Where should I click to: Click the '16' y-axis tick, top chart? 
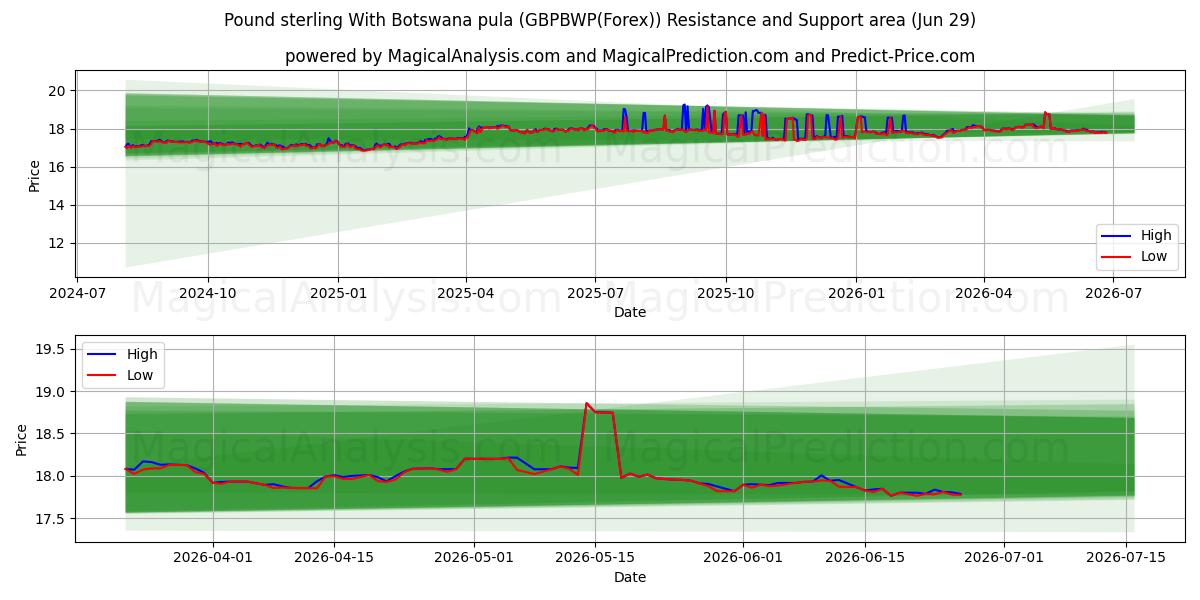click(x=58, y=167)
